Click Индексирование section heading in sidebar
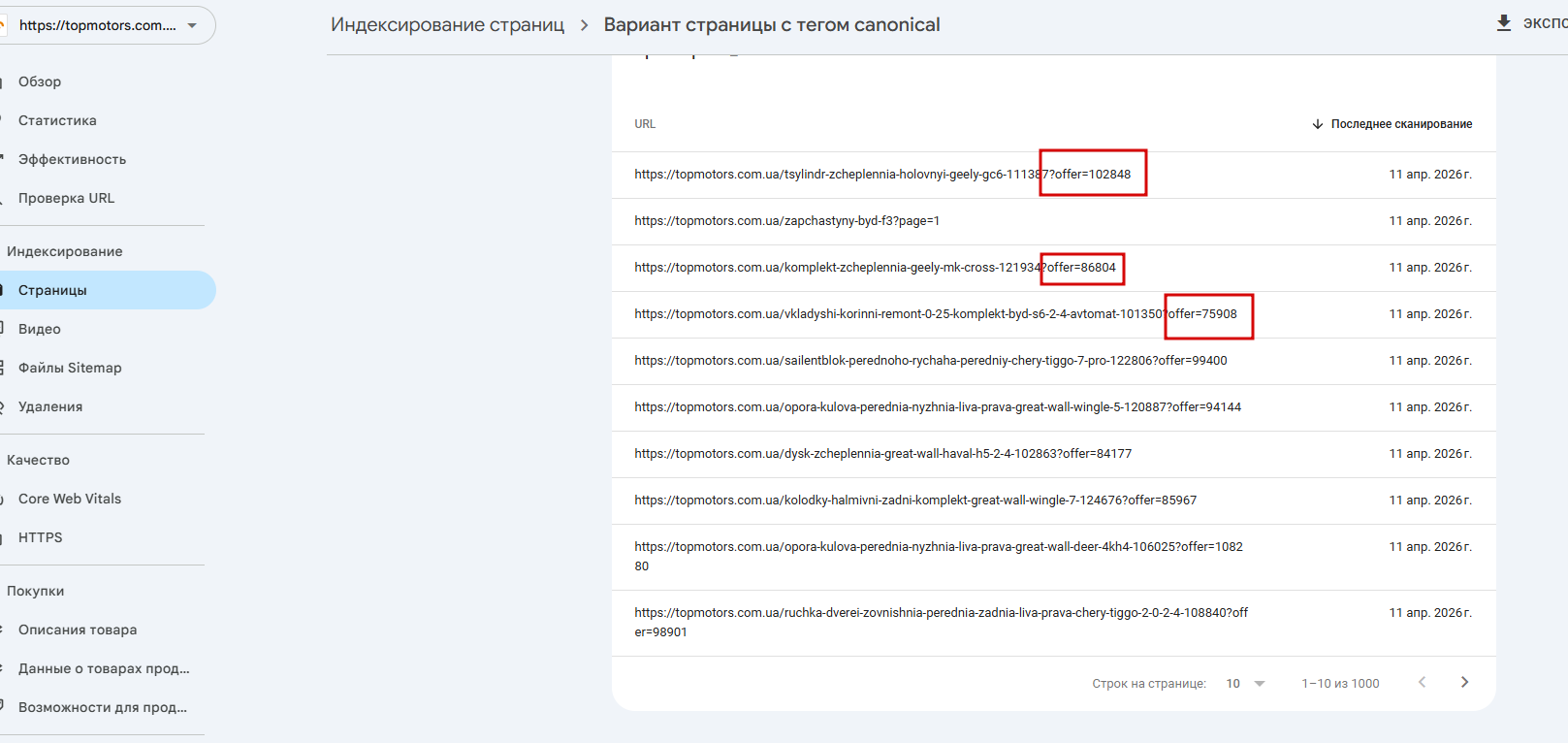 pos(64,251)
